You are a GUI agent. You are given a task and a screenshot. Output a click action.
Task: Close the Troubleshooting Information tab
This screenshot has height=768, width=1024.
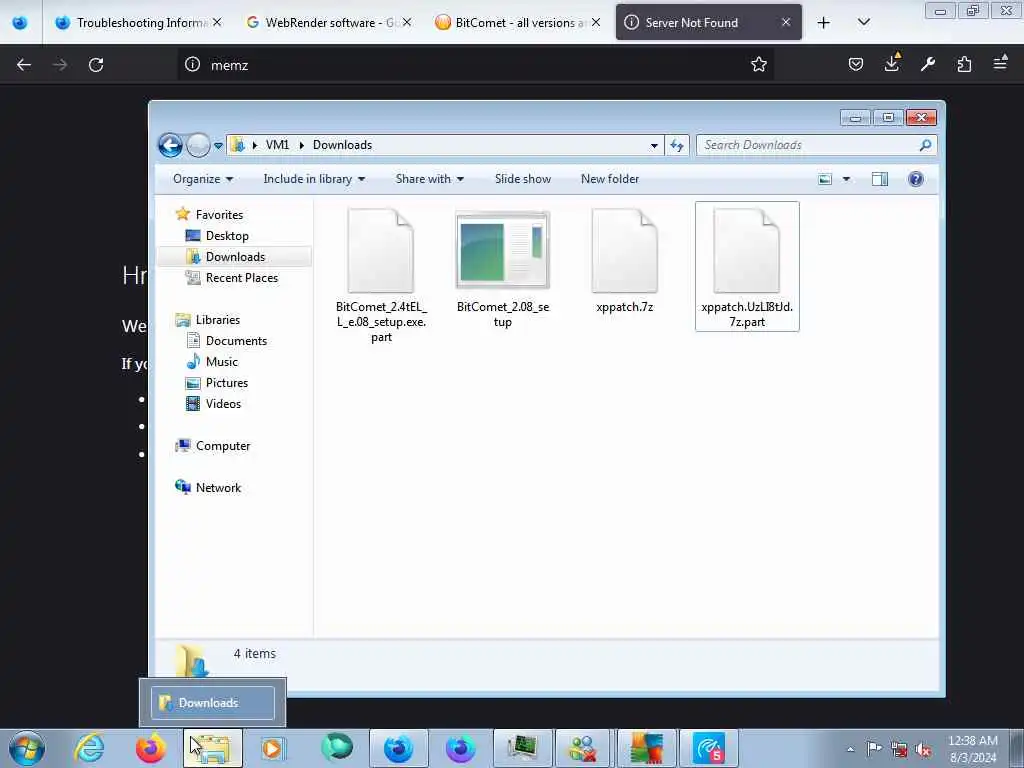coord(217,22)
